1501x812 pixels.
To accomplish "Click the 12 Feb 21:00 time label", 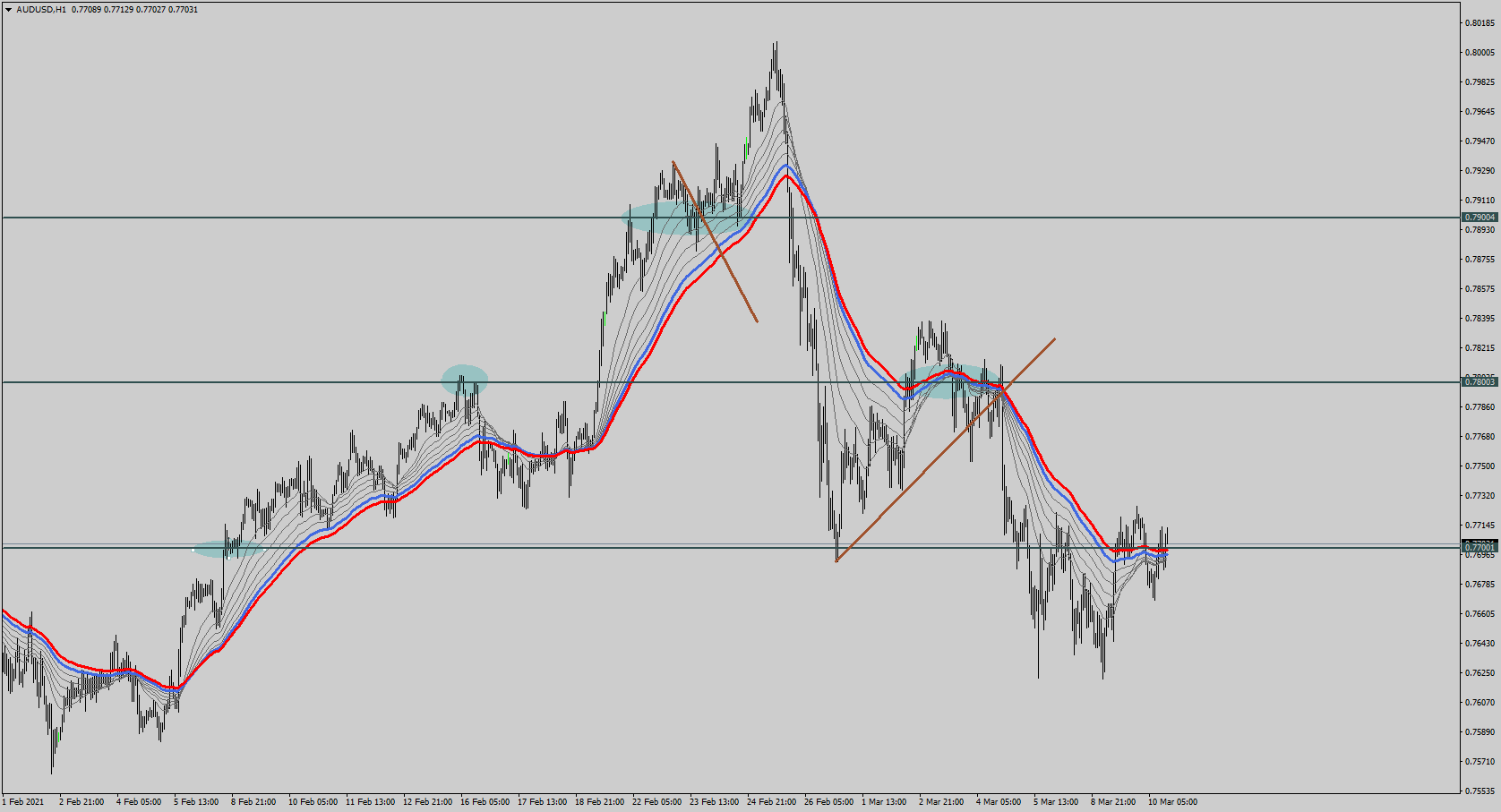I will pyautogui.click(x=427, y=802).
